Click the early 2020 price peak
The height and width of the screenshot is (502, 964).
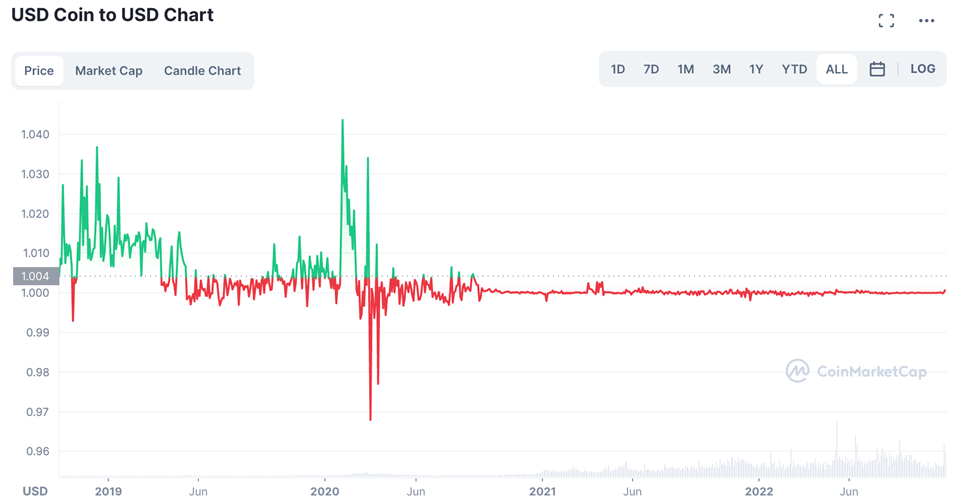342,120
